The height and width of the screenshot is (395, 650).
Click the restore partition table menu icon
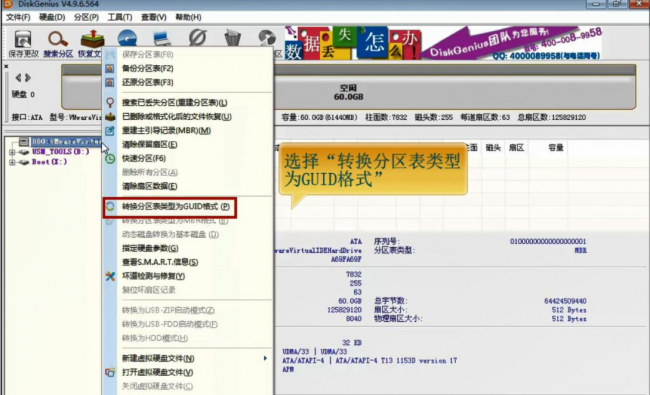(110, 82)
